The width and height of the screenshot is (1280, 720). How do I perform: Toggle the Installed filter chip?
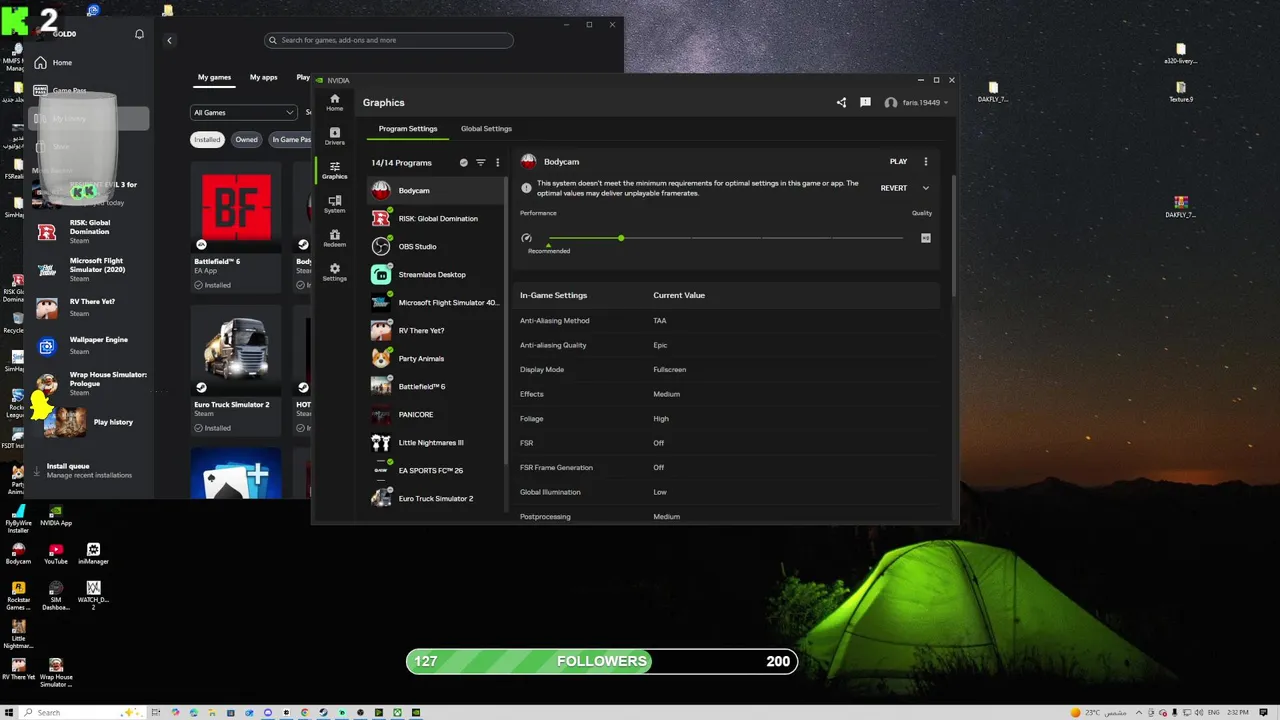click(x=207, y=139)
